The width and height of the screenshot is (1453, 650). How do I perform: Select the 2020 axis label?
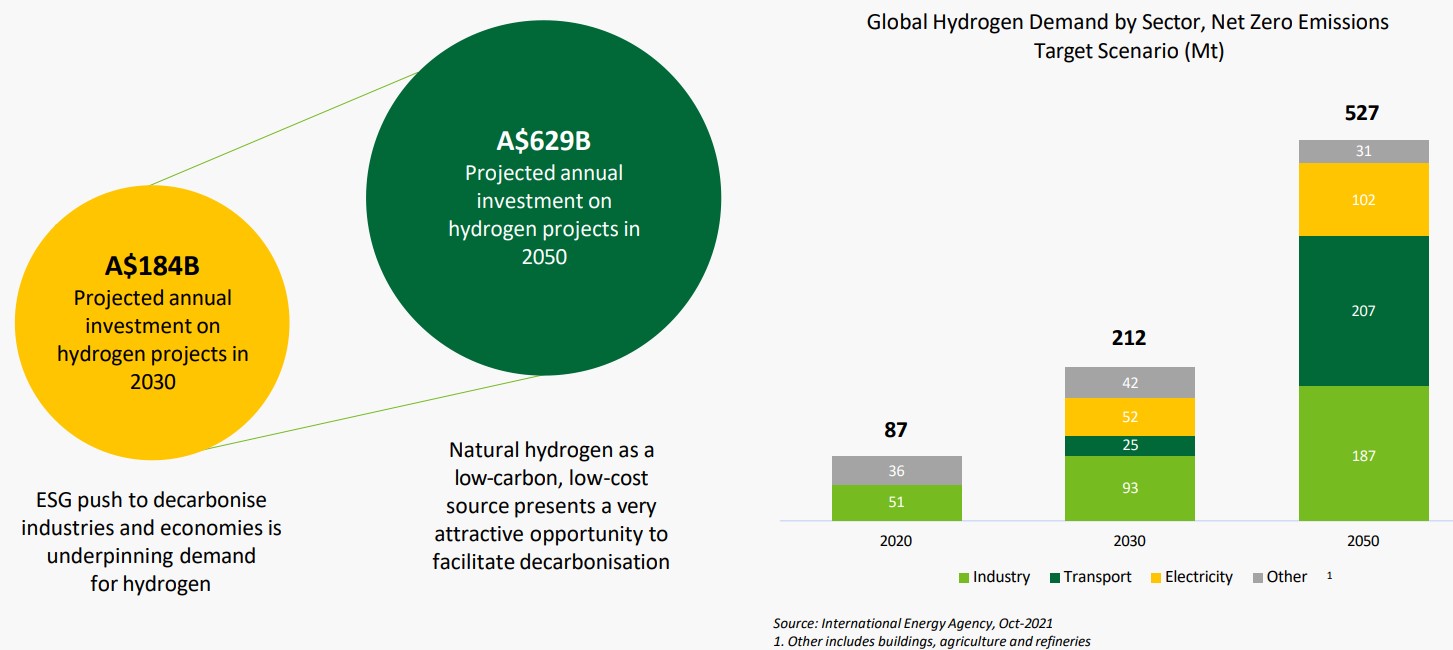coord(894,539)
